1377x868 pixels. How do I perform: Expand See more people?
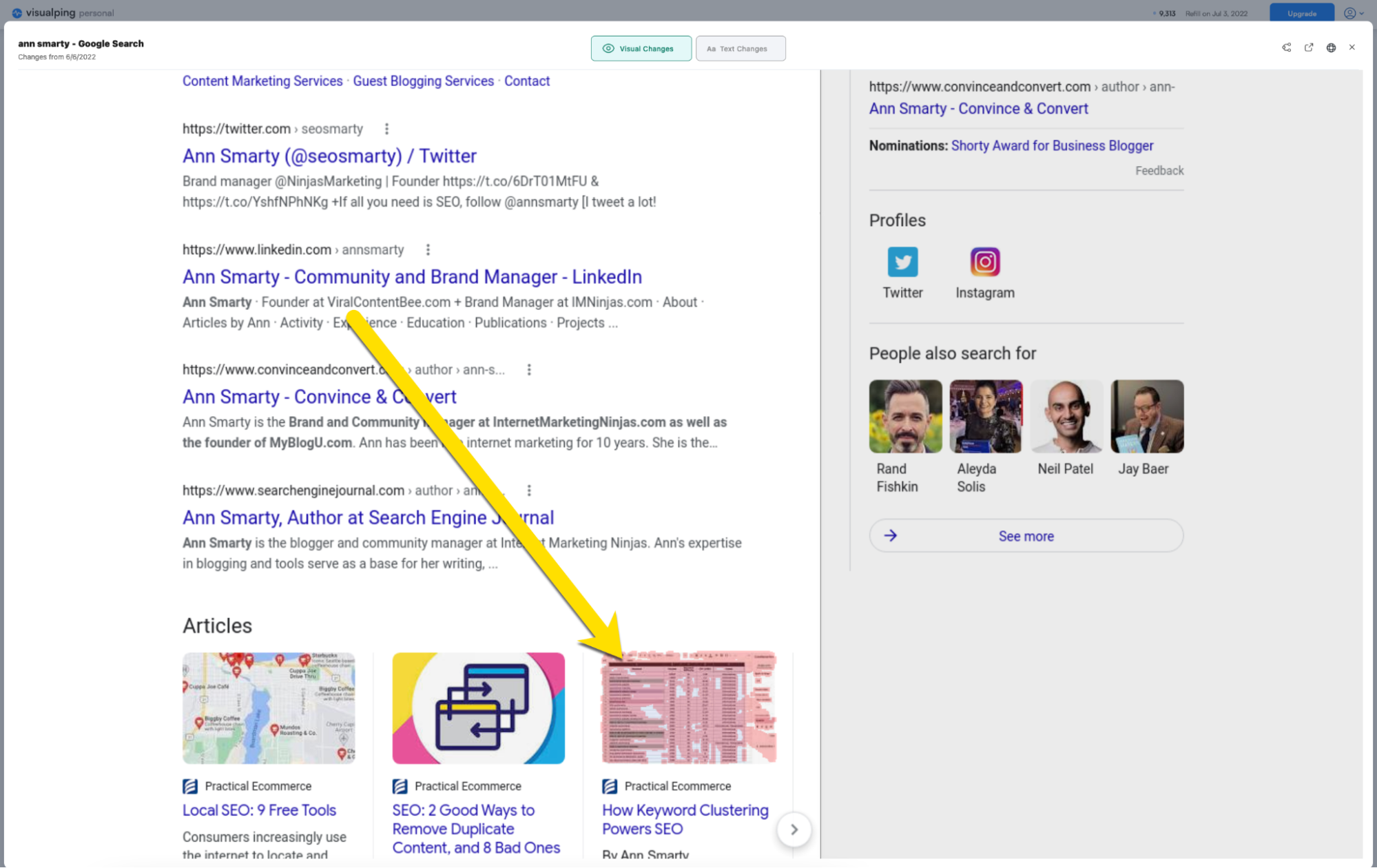click(x=1026, y=536)
